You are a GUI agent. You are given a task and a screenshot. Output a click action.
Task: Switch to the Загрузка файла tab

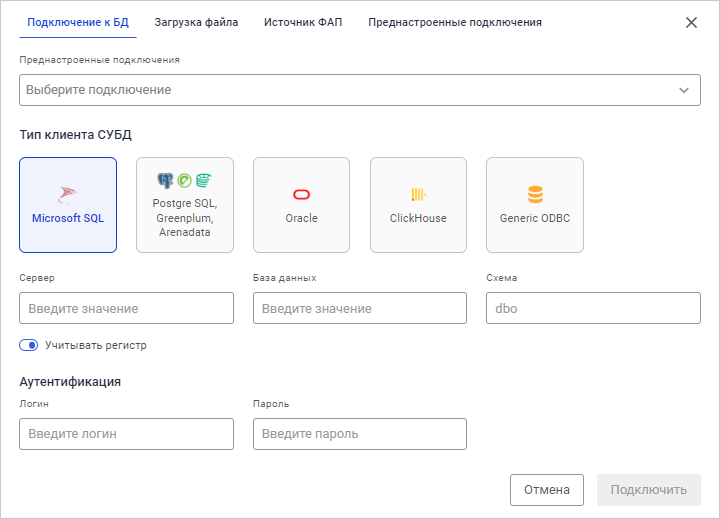point(196,22)
